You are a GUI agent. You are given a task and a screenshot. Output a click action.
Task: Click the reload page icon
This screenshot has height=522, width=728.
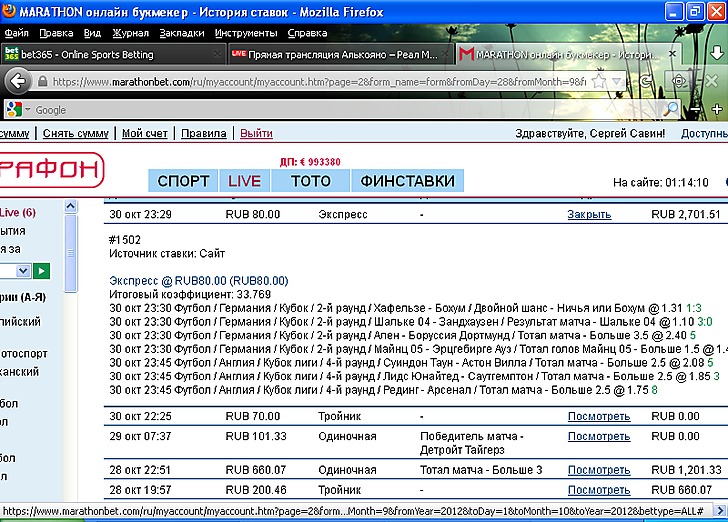[x=644, y=82]
